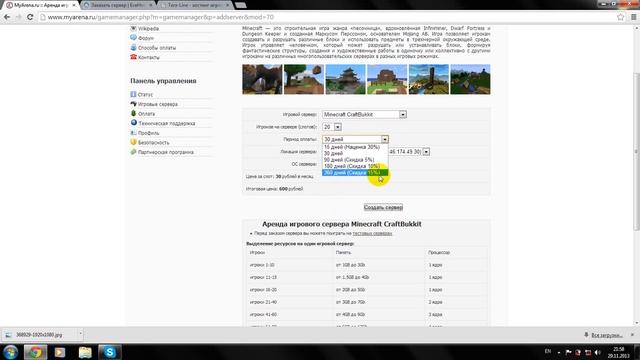Switch to the MyArena.ru browser tab
The width and height of the screenshot is (640, 360).
[x=40, y=5]
